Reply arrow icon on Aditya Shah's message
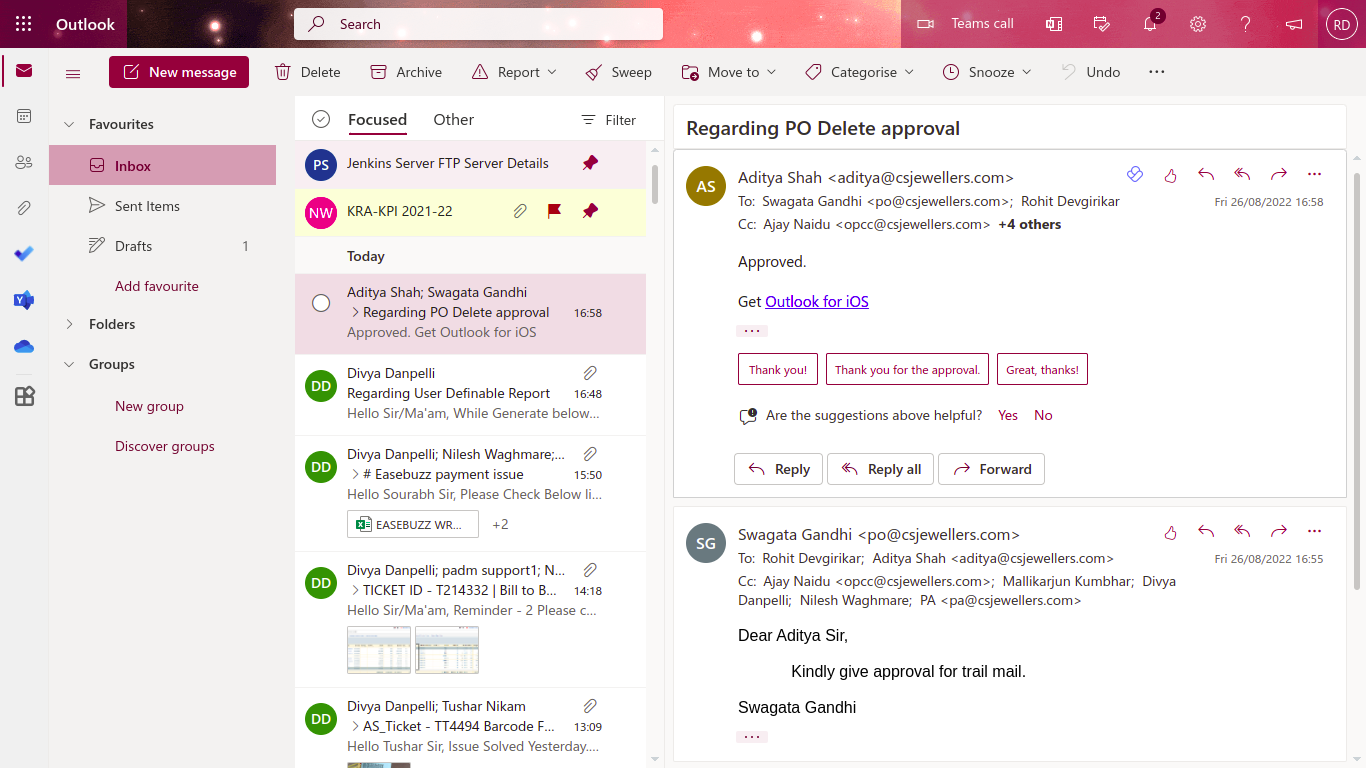This screenshot has height=768, width=1366. coord(1206,175)
